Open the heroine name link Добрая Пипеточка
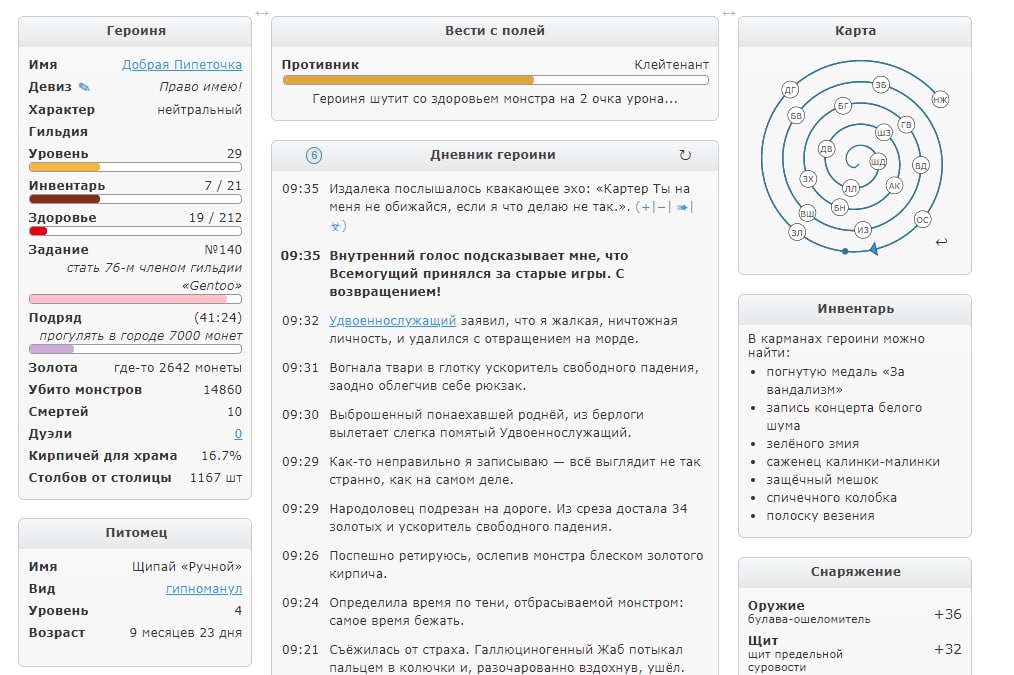The height and width of the screenshot is (675, 1014). point(182,65)
